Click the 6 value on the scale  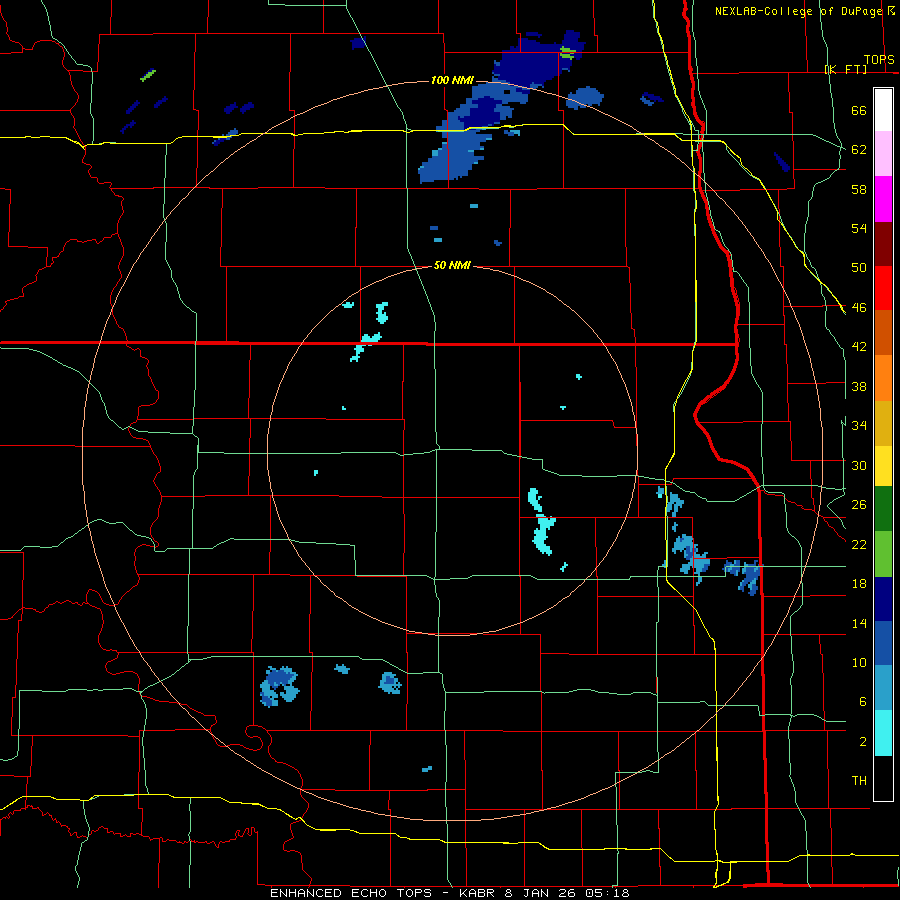[863, 702]
